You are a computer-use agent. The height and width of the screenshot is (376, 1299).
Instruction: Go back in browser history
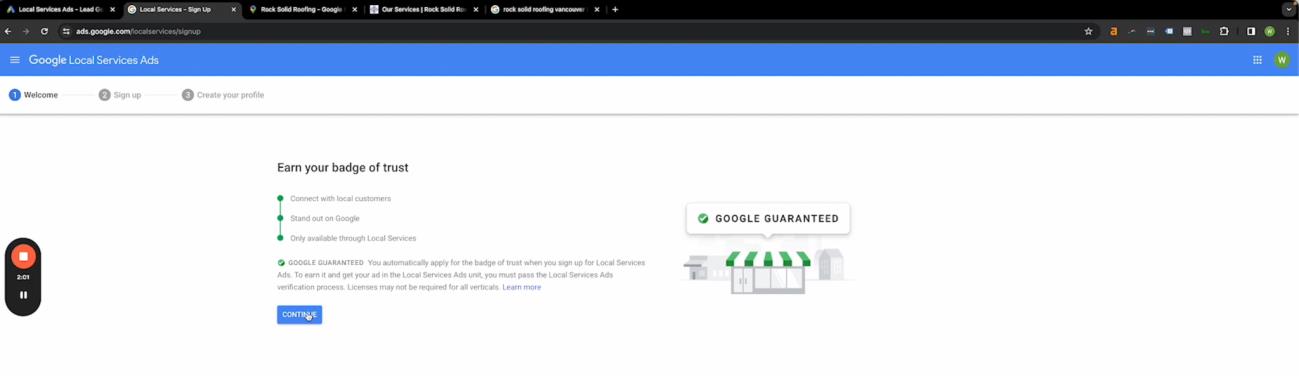[8, 31]
